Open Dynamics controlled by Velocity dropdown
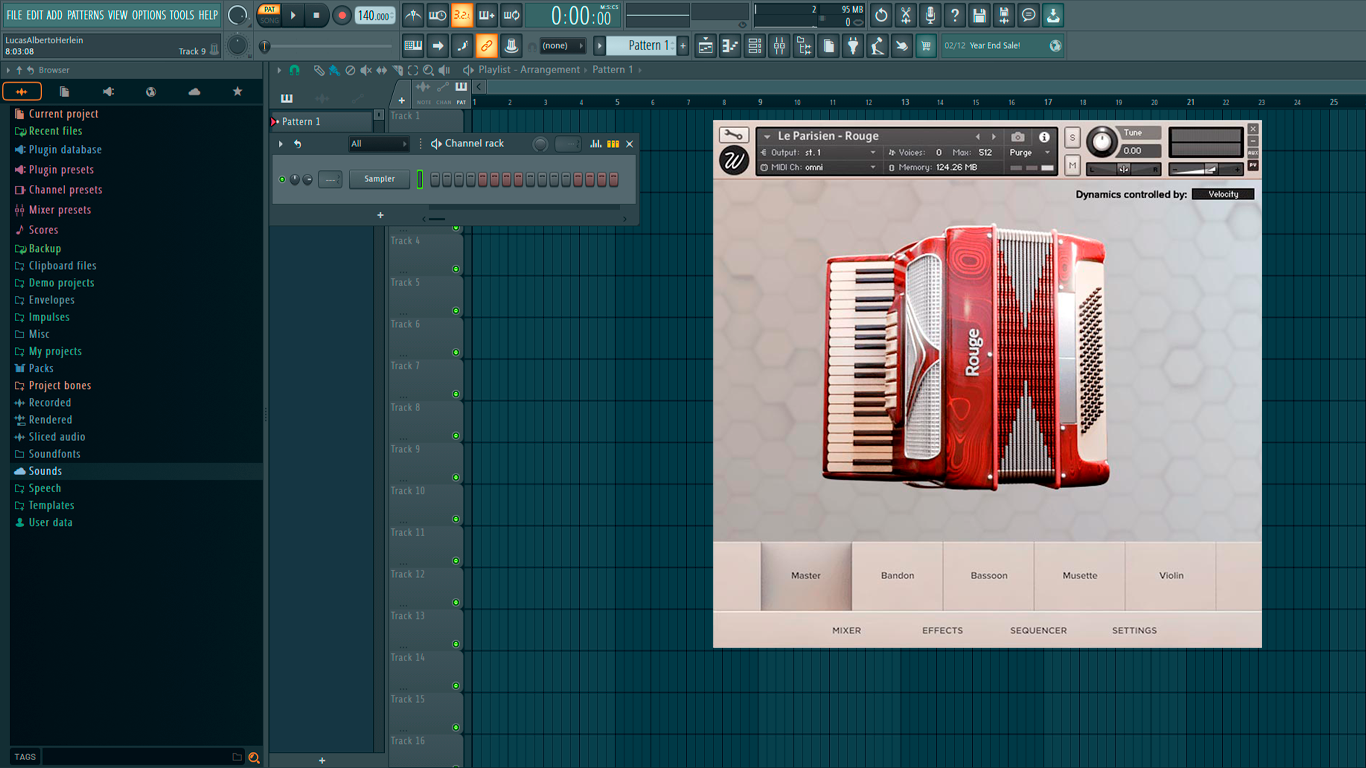The height and width of the screenshot is (768, 1366). [x=1223, y=194]
